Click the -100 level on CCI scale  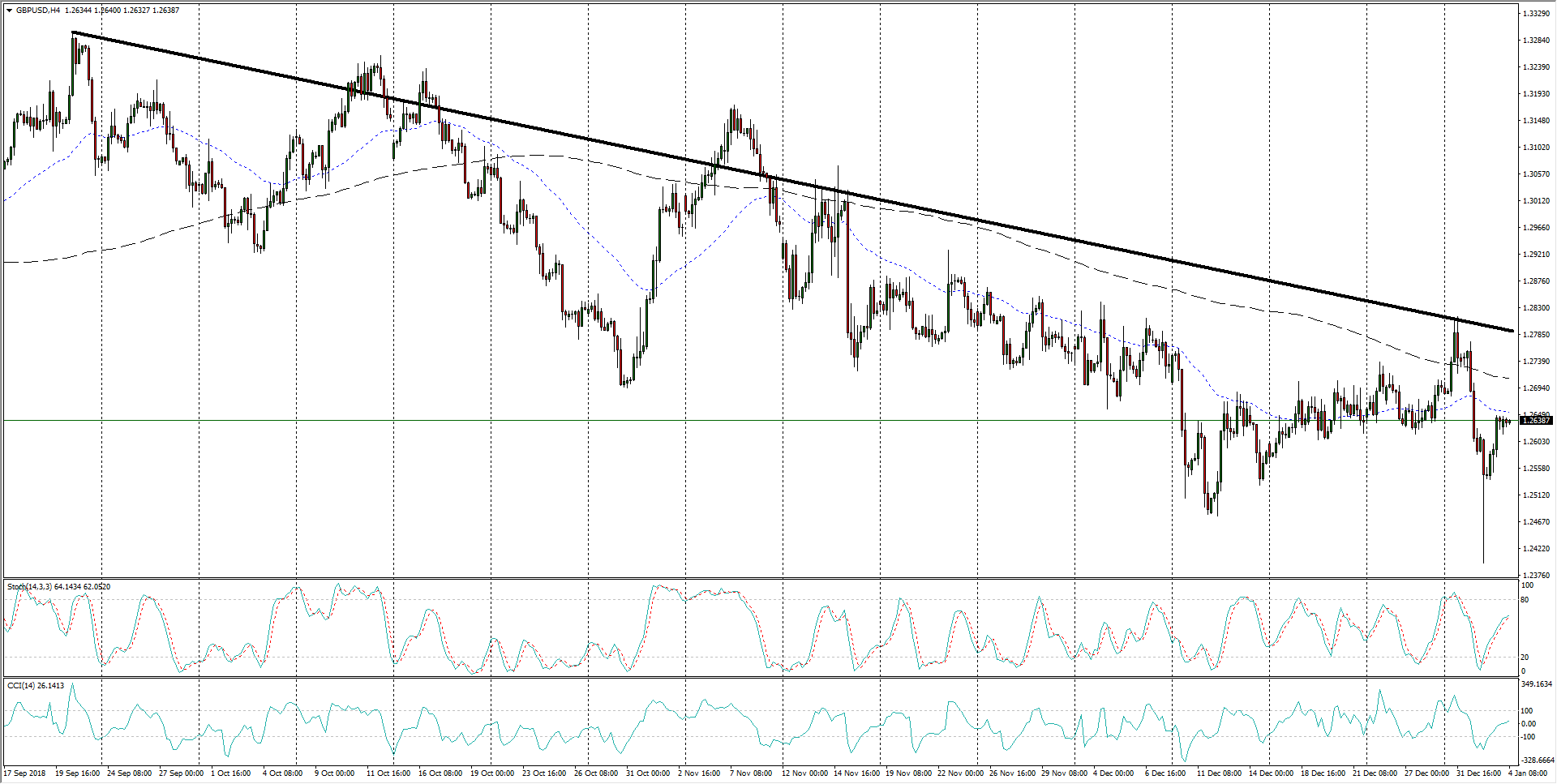[x=1529, y=737]
